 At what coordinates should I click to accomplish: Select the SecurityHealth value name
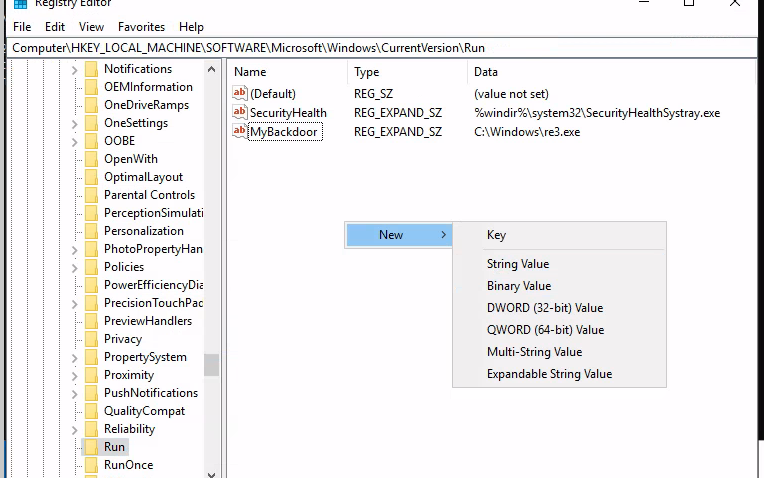point(288,113)
